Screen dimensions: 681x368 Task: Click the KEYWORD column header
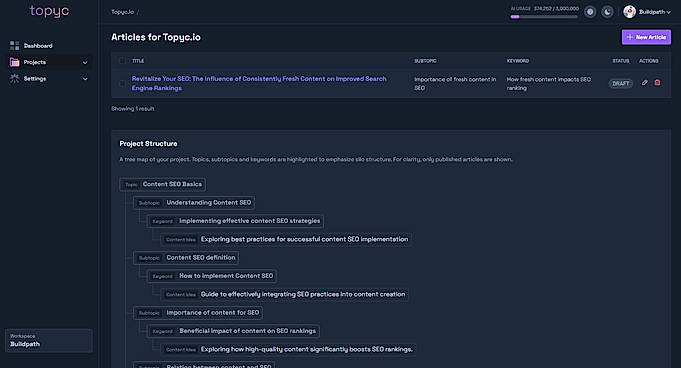[518, 61]
